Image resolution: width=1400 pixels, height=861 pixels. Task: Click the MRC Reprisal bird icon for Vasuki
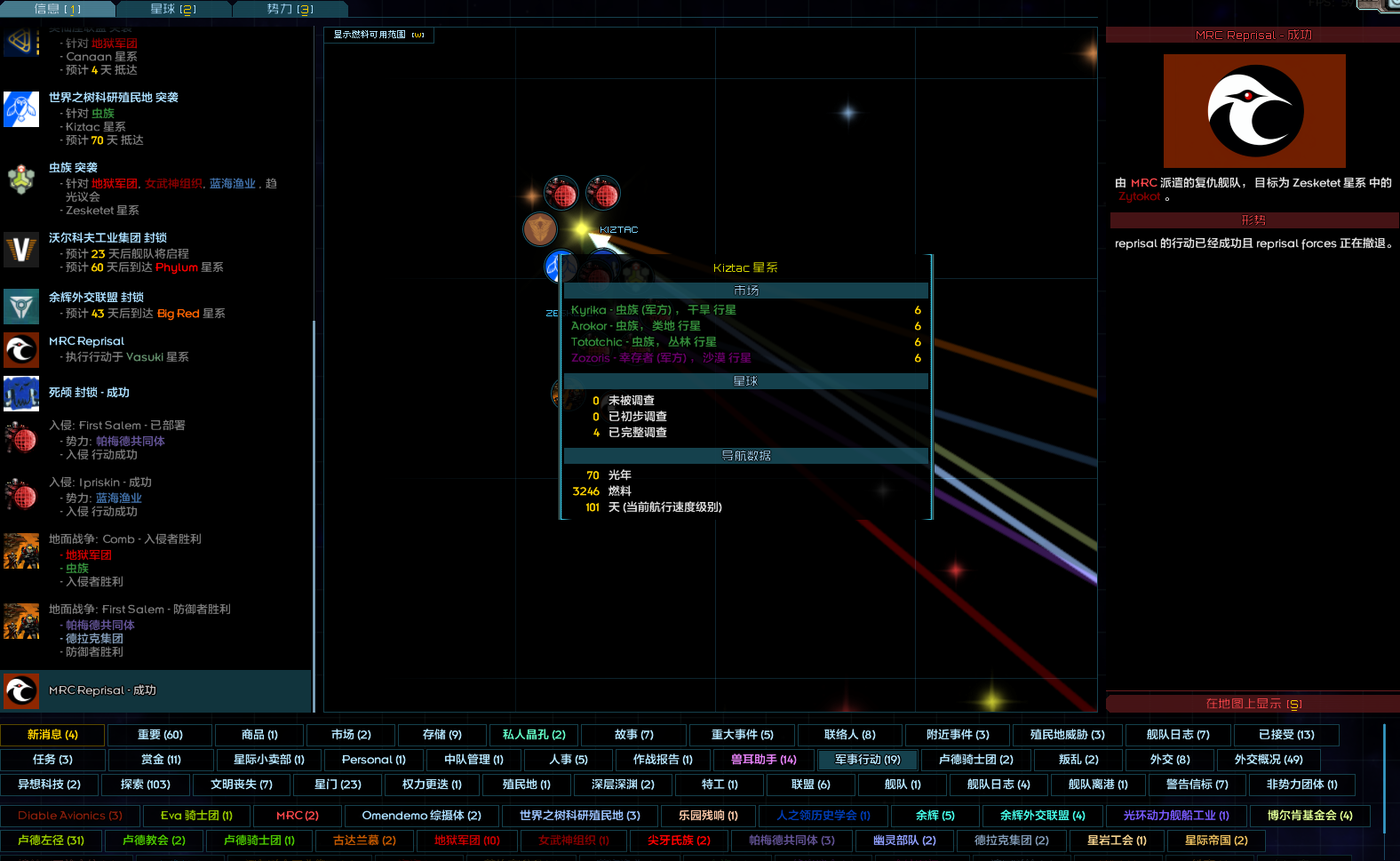tap(21, 350)
